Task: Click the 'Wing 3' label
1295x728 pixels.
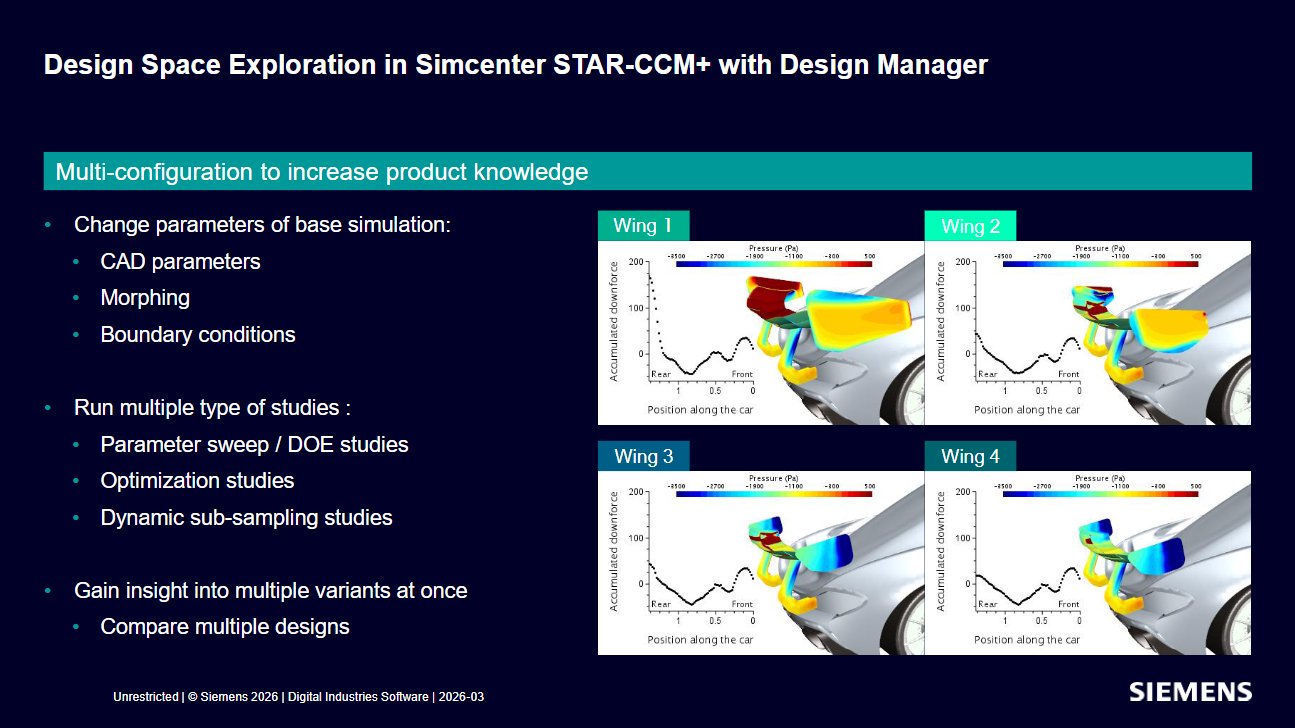Action: point(643,456)
